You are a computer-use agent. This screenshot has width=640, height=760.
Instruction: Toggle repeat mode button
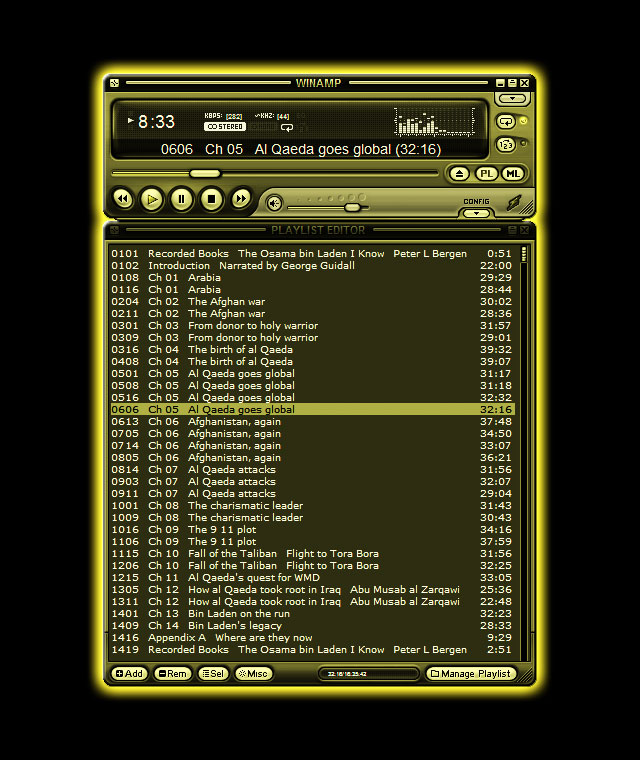[506, 121]
